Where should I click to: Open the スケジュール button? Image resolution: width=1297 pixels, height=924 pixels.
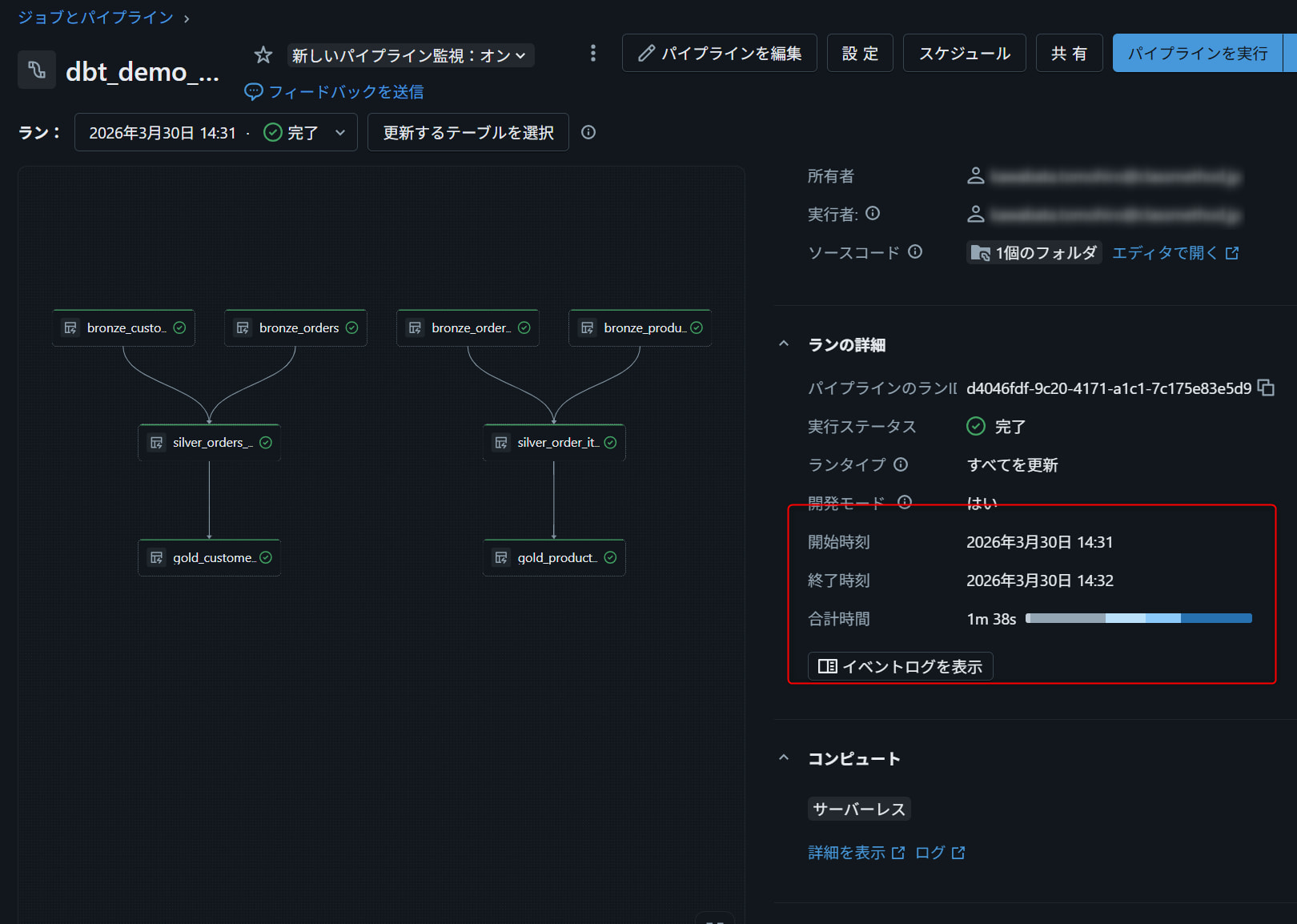tap(964, 53)
